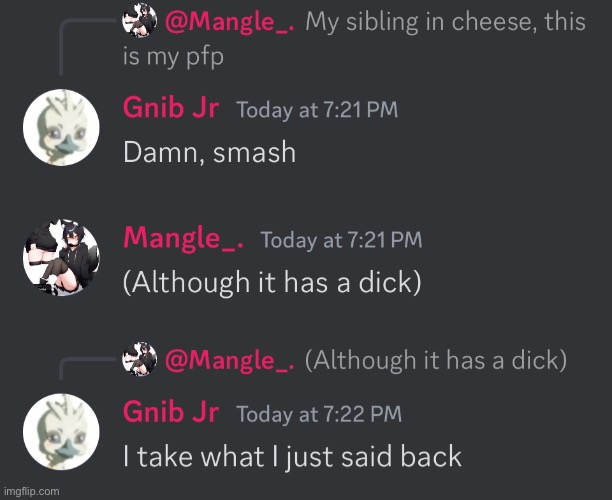612x500 pixels.
Task: Jump to replied message "My sibling in cheese"
Action: [354, 38]
